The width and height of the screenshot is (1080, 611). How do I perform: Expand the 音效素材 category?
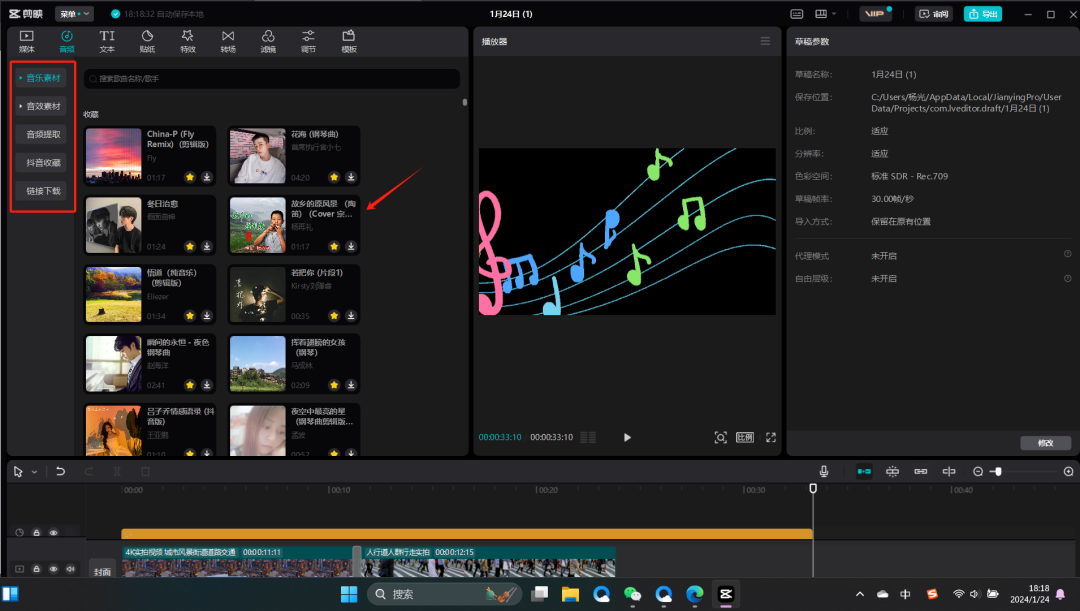pyautogui.click(x=41, y=106)
